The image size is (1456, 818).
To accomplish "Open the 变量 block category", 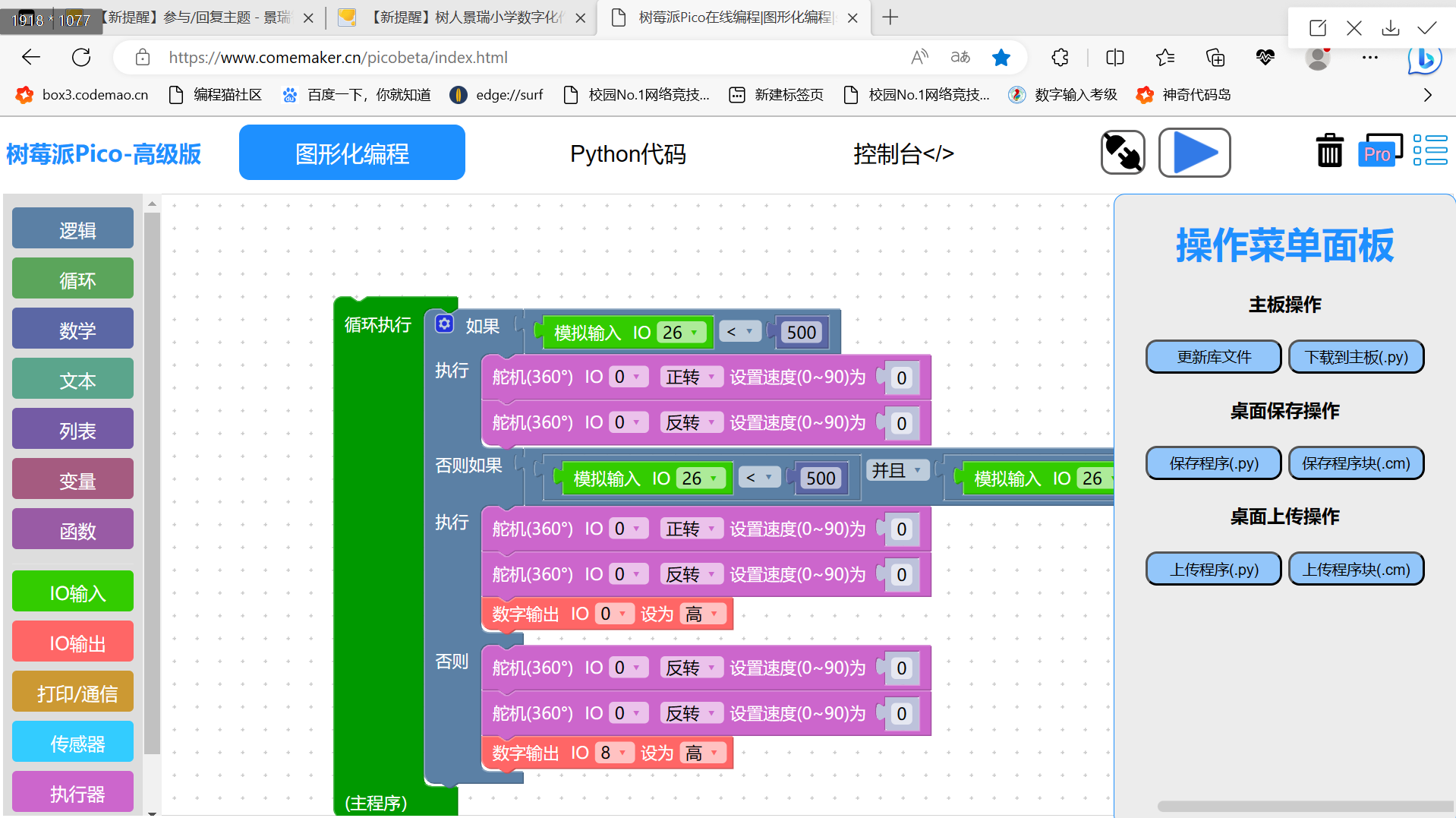I will click(73, 479).
